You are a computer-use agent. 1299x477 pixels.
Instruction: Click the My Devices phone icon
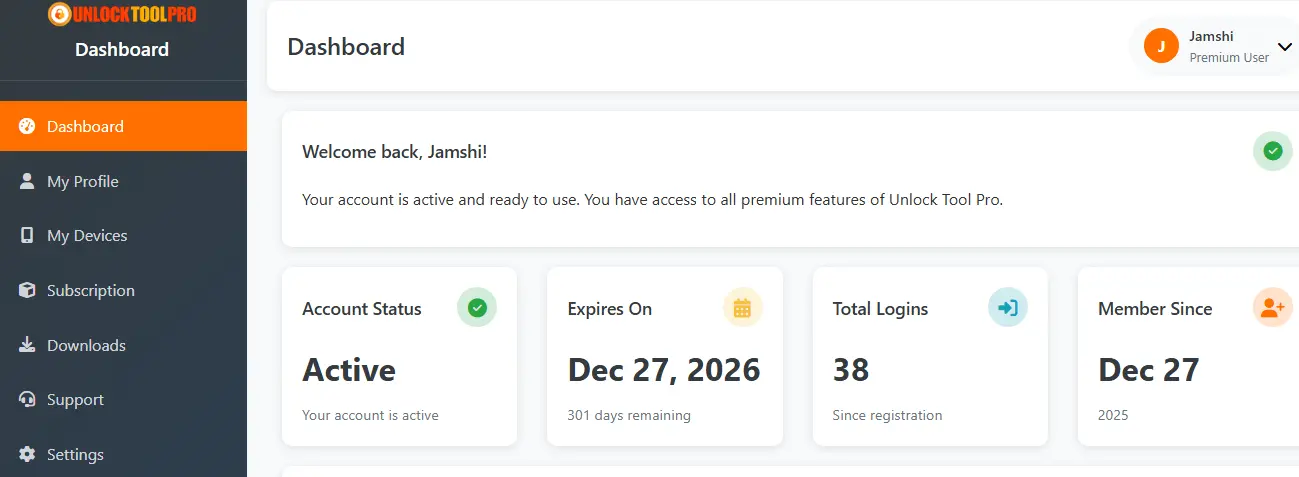[27, 236]
